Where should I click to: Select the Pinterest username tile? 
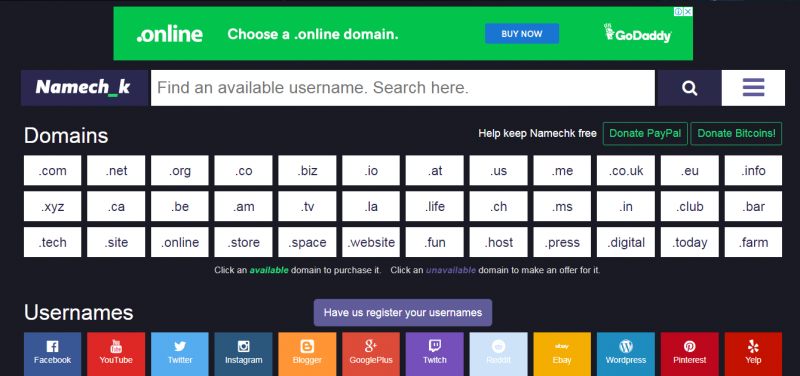click(x=690, y=354)
